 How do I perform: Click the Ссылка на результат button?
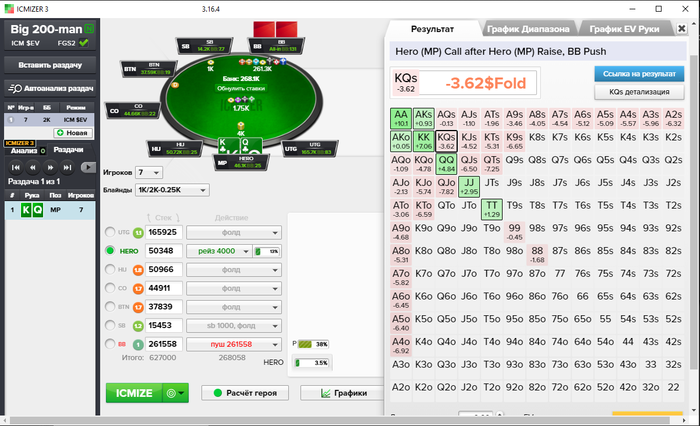pos(639,74)
